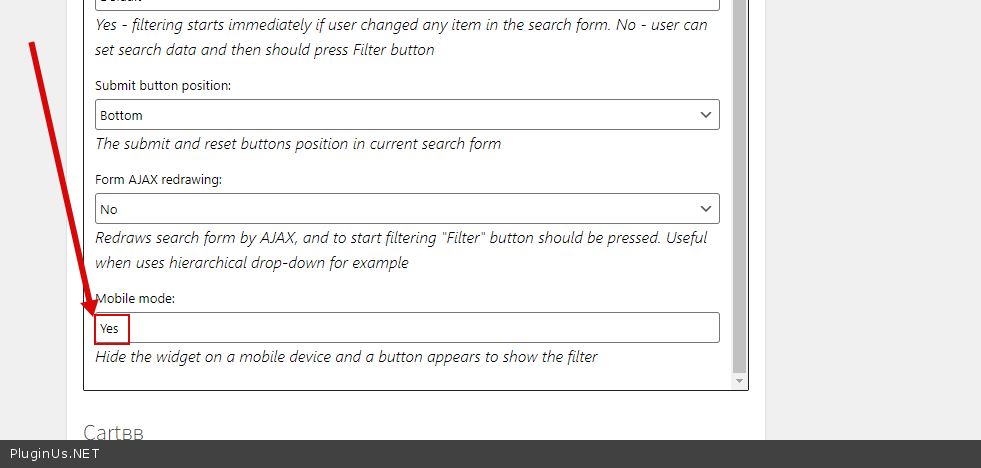981x468 pixels.
Task: Click the "Form AJAX redrawing:" label
Action: pyautogui.click(x=158, y=180)
